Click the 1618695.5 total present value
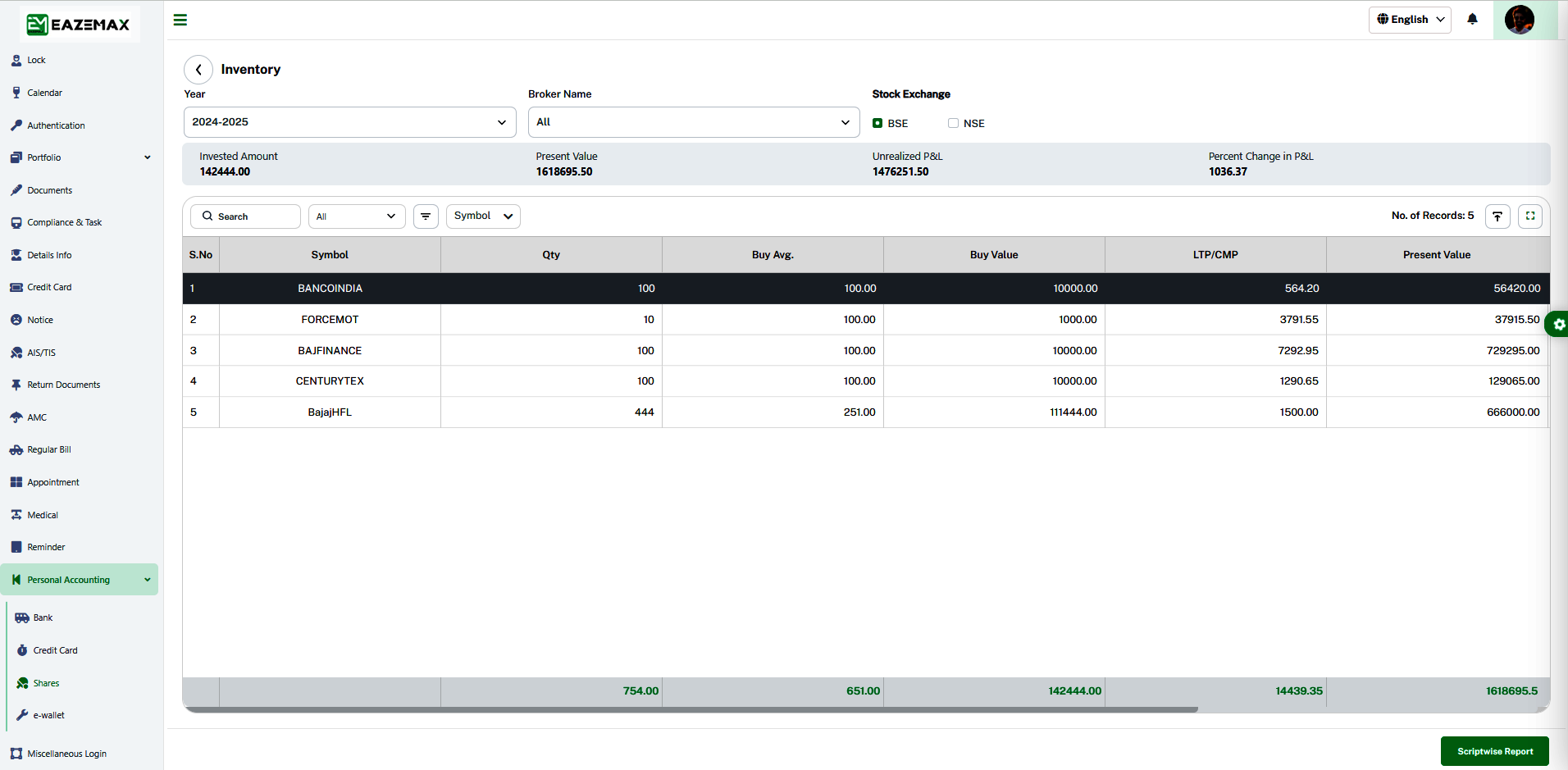Viewport: 1568px width, 770px height. 1511,691
